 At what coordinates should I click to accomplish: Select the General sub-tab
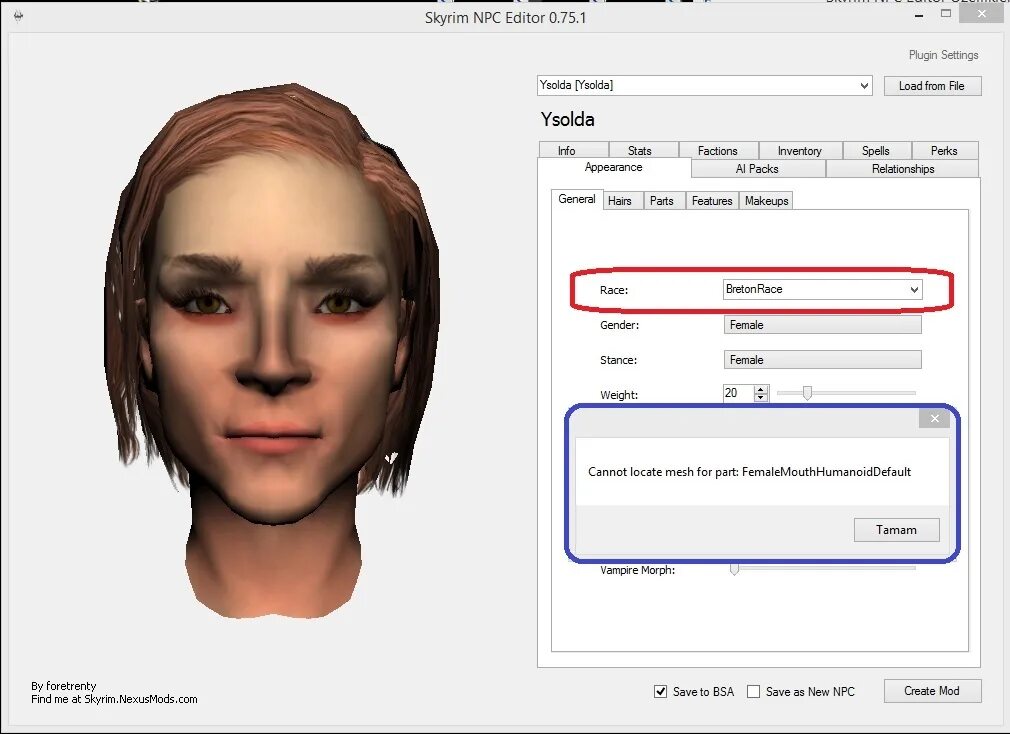point(576,199)
